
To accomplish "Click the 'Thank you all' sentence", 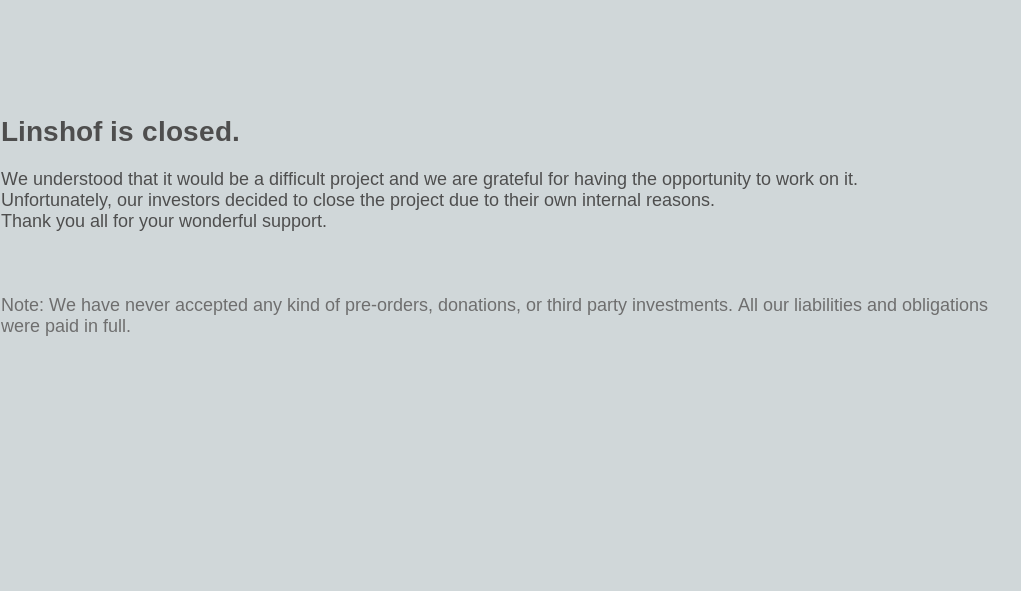I will [163, 221].
